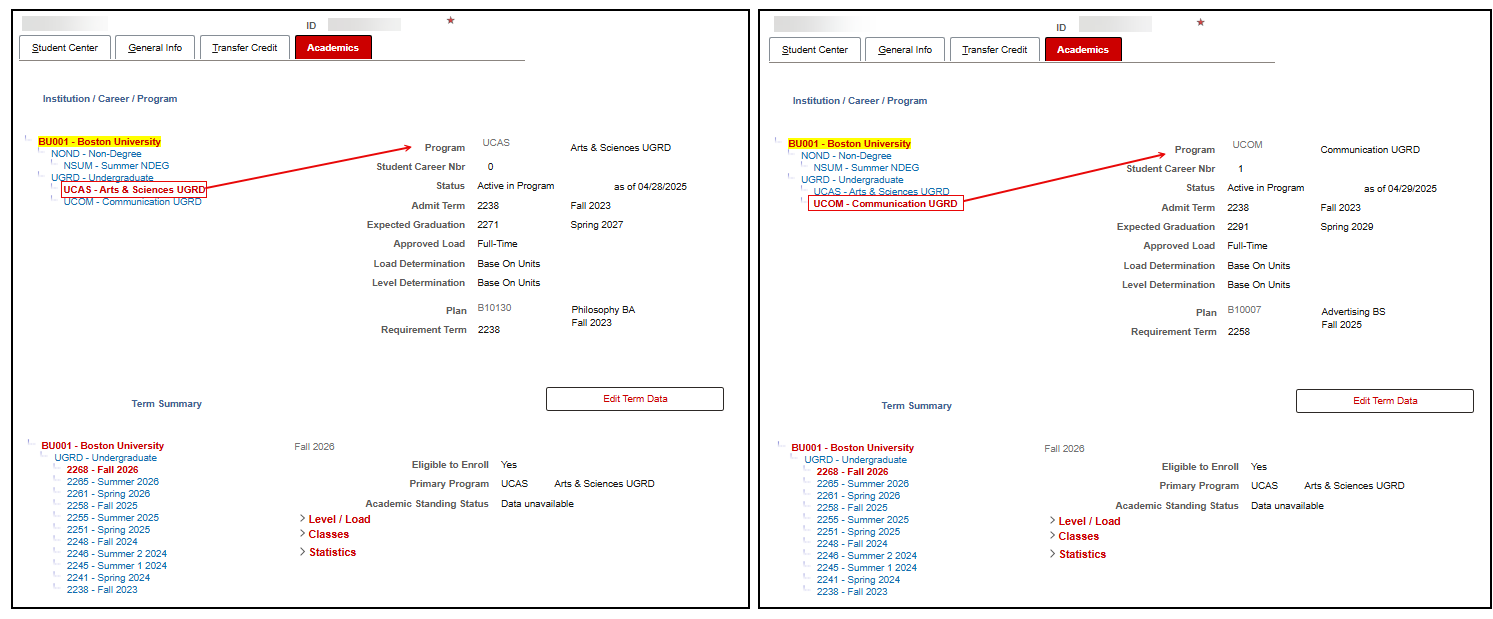Image resolution: width=1493 pixels, height=619 pixels.
Task: Select term 2241 - Spring 2024 in left panel
Action: point(108,578)
